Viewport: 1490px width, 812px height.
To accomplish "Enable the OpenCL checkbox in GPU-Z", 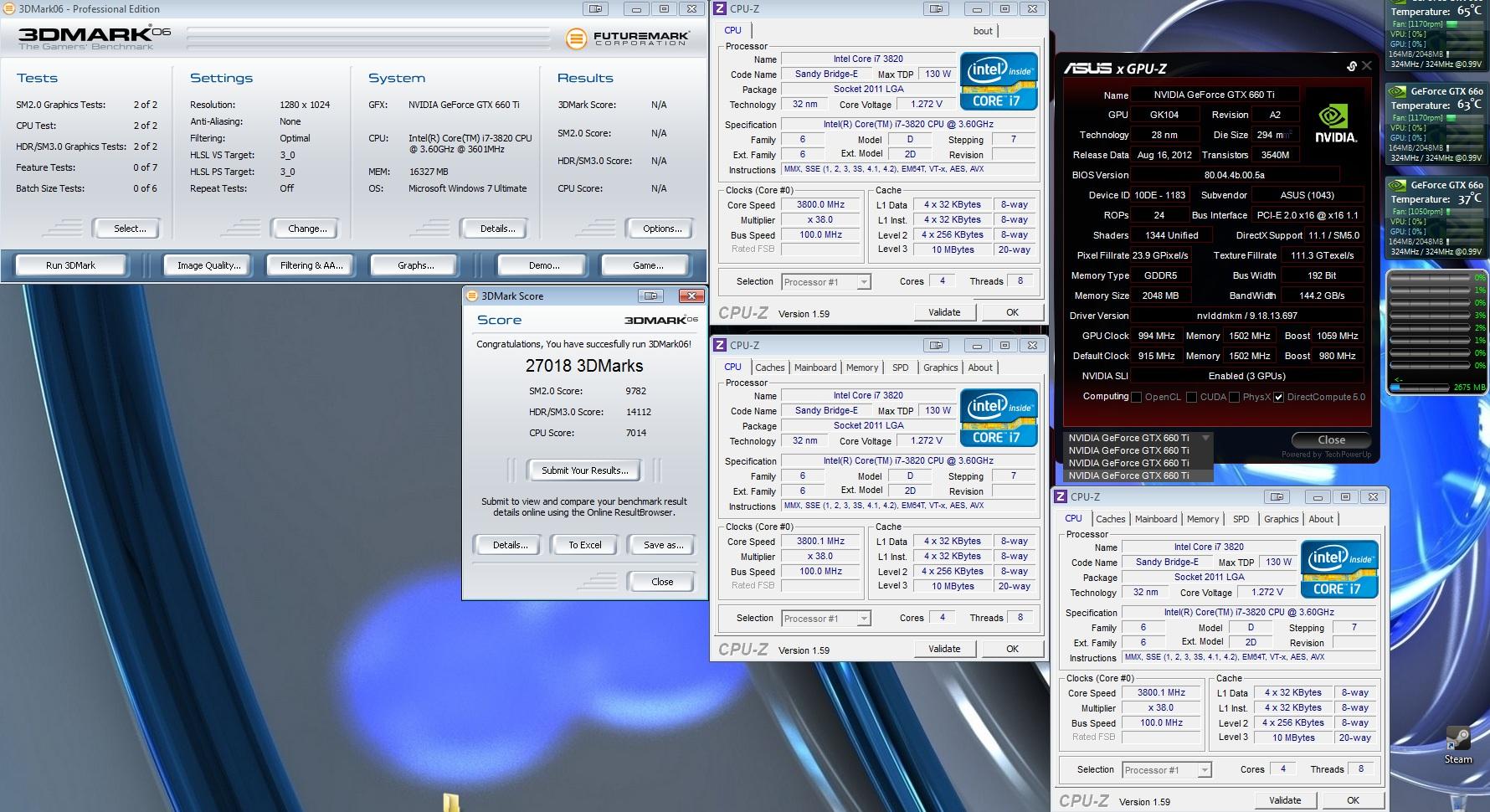I will click(x=1136, y=397).
